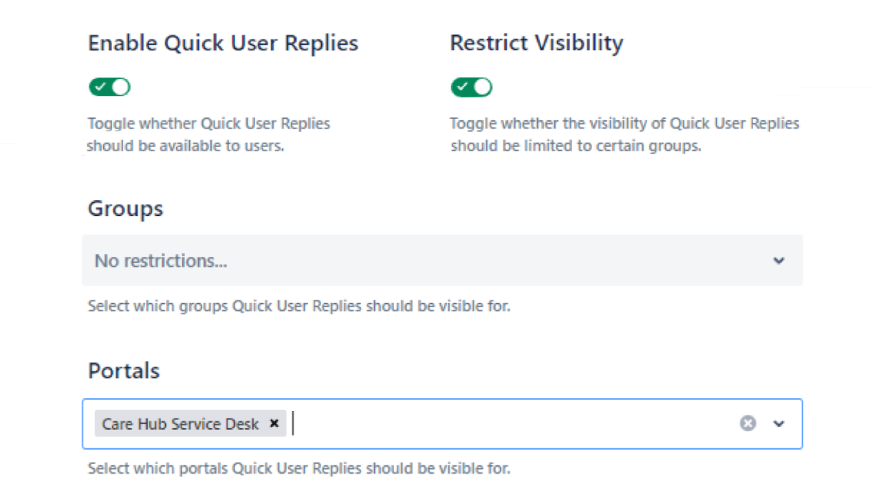Expand the Portals dropdown chevron
The image size is (870, 495).
pyautogui.click(x=779, y=424)
